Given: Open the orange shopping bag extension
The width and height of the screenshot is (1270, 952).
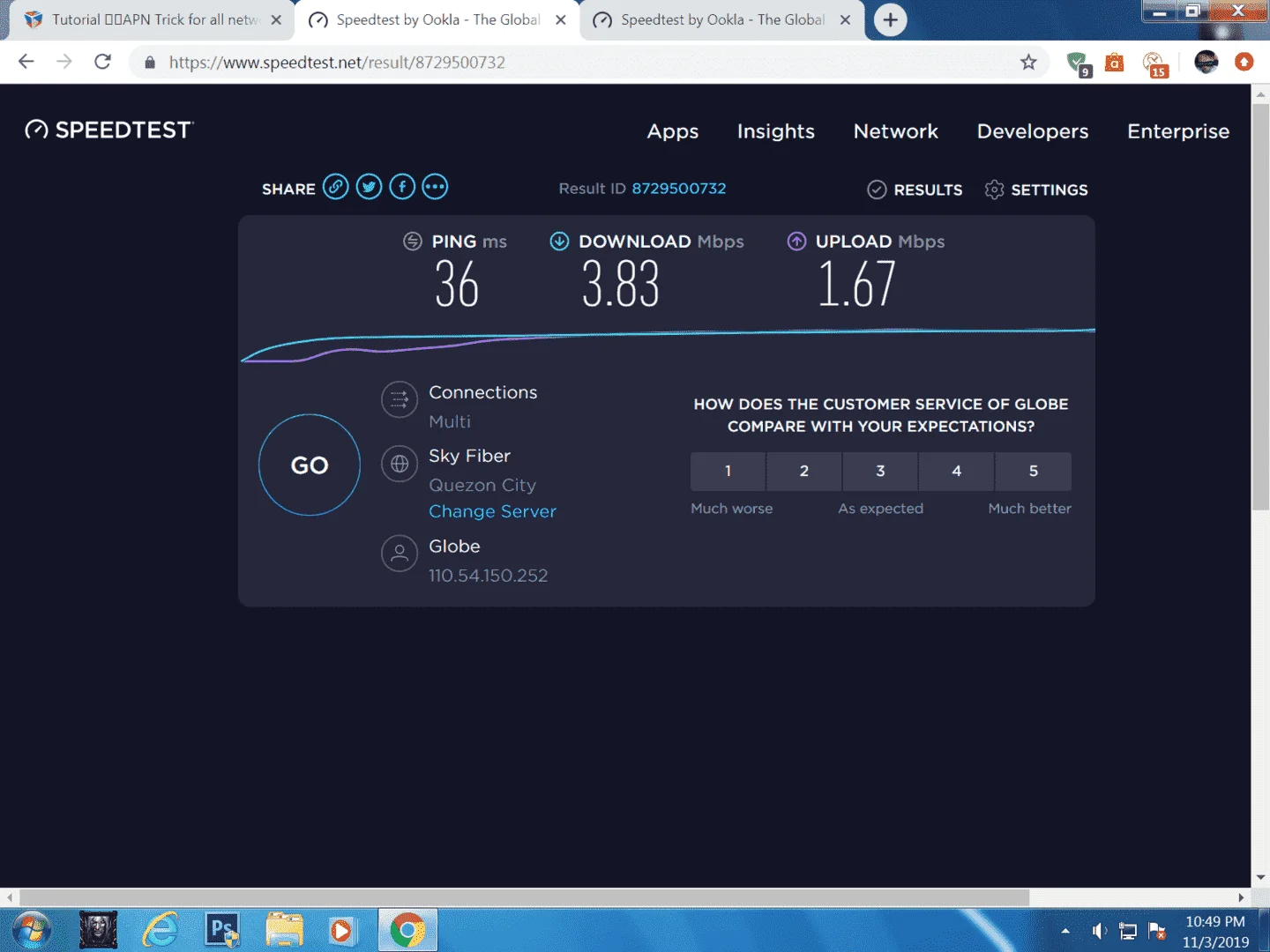Looking at the screenshot, I should coord(1115,63).
